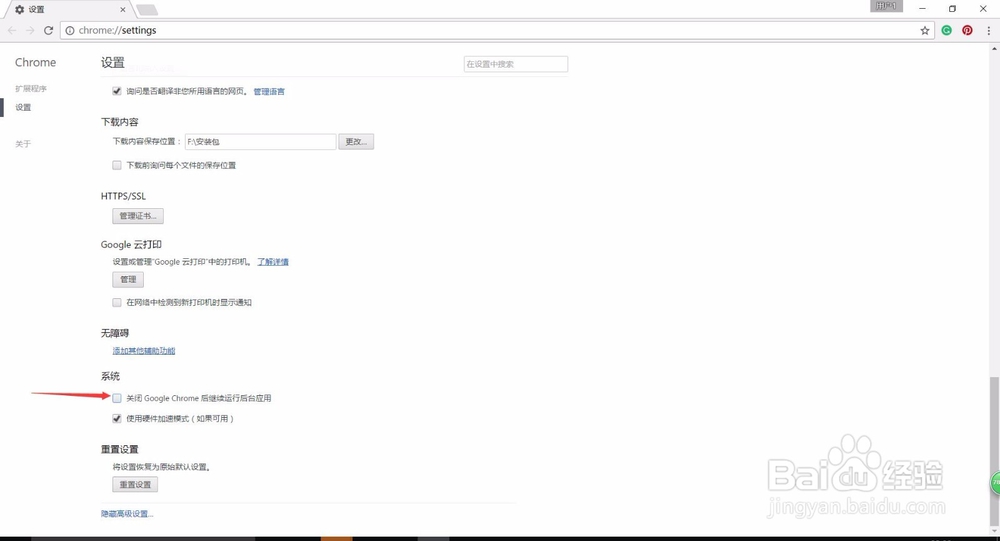
Task: Toggle background apps after closing Chrome
Action: click(x=117, y=398)
